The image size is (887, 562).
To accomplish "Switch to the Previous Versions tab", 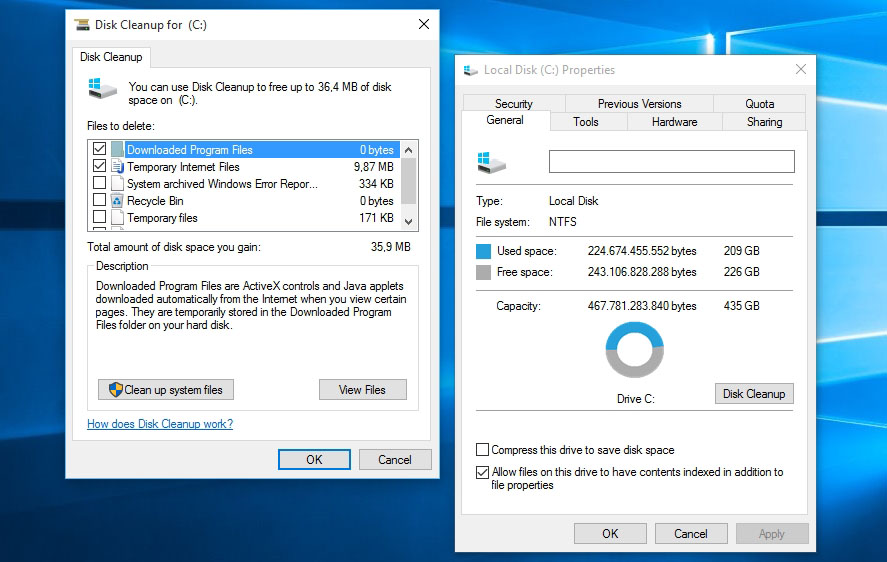I will click(639, 104).
